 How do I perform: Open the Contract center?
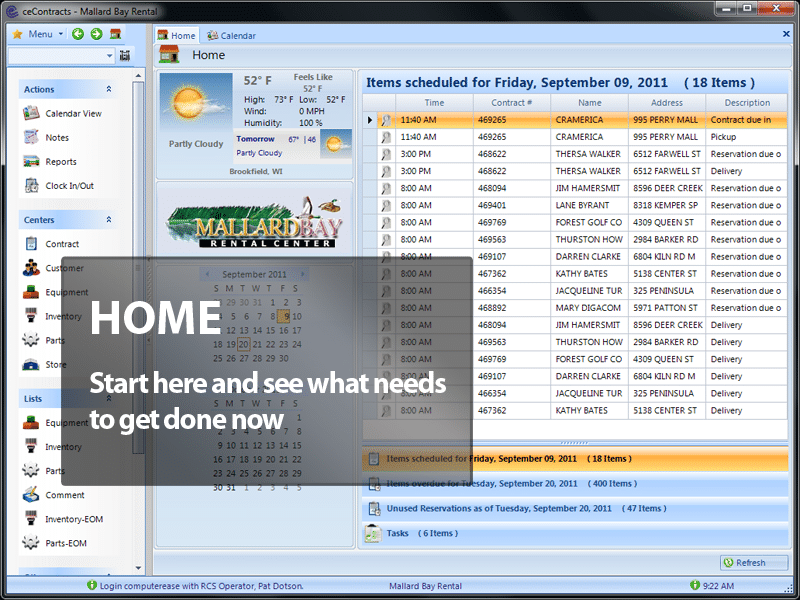(51, 244)
